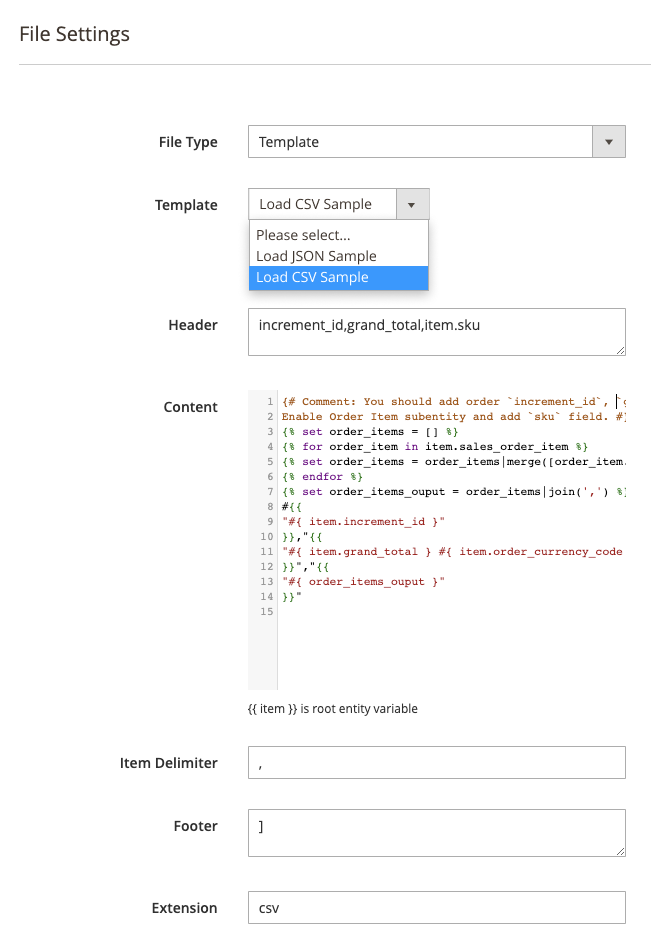Click the Content field label
The image size is (651, 946).
(x=190, y=407)
